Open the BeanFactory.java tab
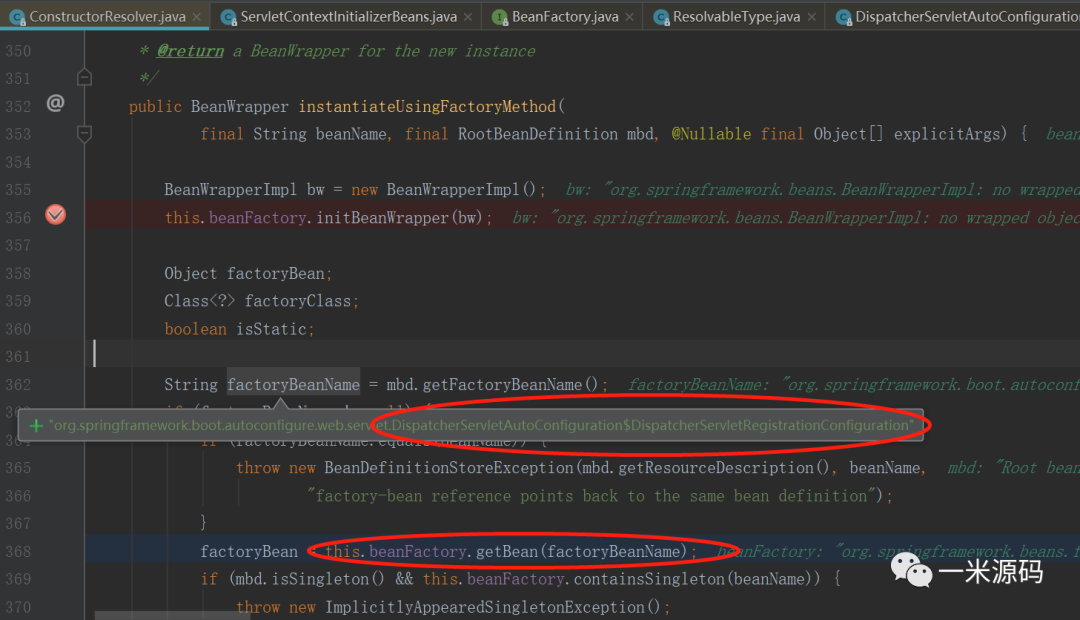This screenshot has width=1080, height=620. click(564, 17)
